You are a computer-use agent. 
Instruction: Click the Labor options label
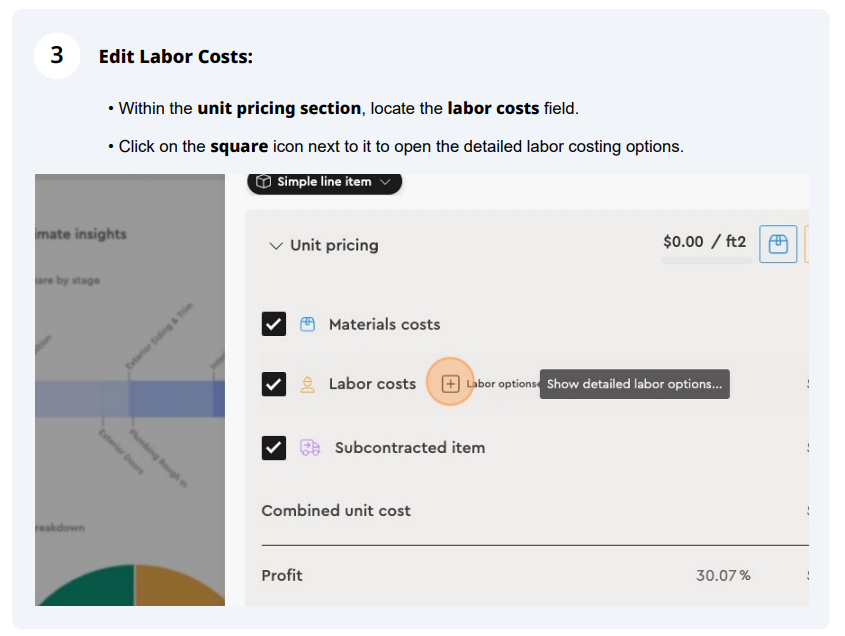[502, 384]
